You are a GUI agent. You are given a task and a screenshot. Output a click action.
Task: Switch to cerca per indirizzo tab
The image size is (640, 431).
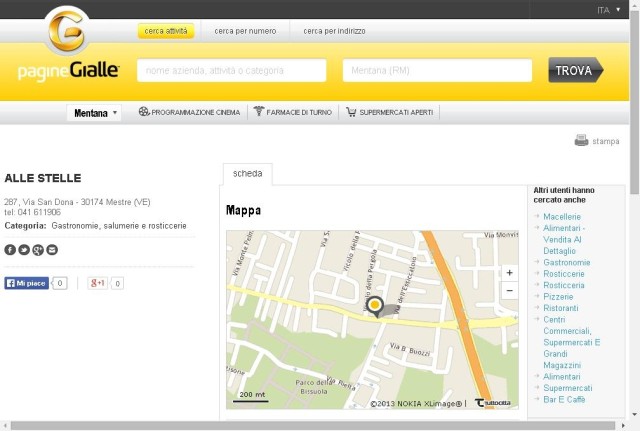pyautogui.click(x=334, y=31)
